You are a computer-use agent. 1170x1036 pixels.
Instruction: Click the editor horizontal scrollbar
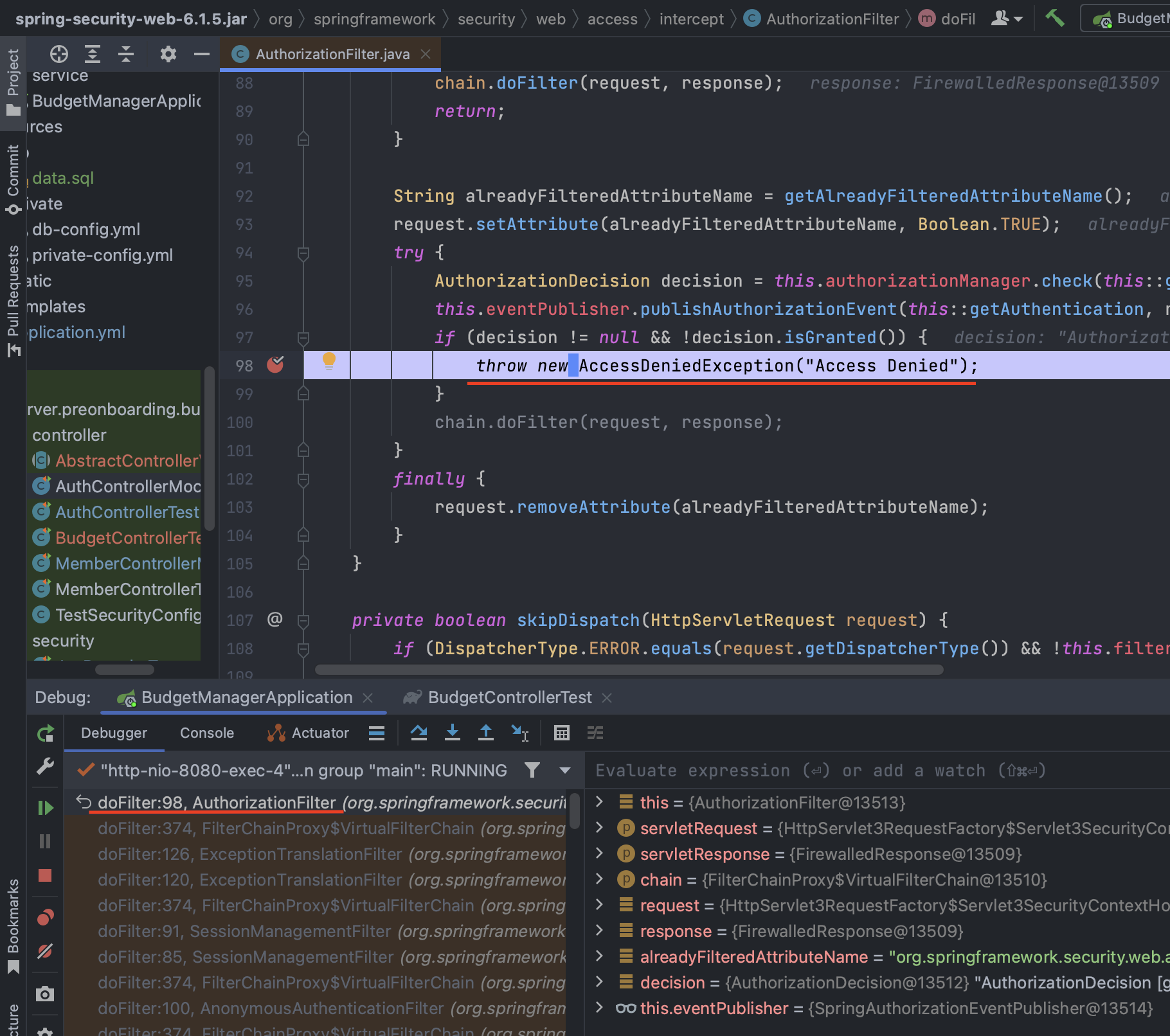point(629,669)
